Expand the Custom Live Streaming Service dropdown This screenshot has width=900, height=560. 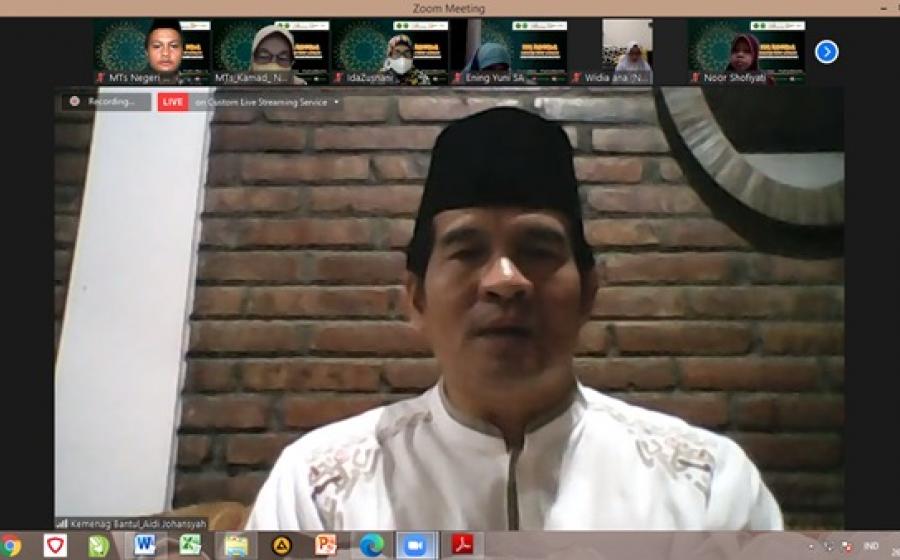point(336,102)
